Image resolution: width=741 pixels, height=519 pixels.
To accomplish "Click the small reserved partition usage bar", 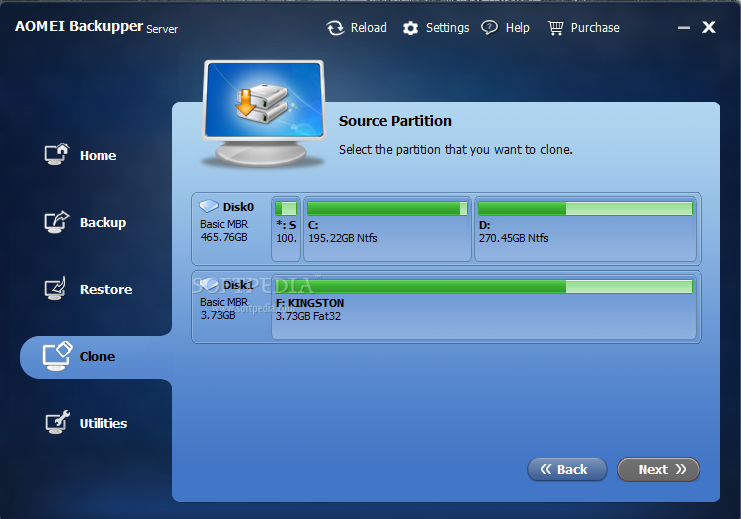I will tap(286, 208).
